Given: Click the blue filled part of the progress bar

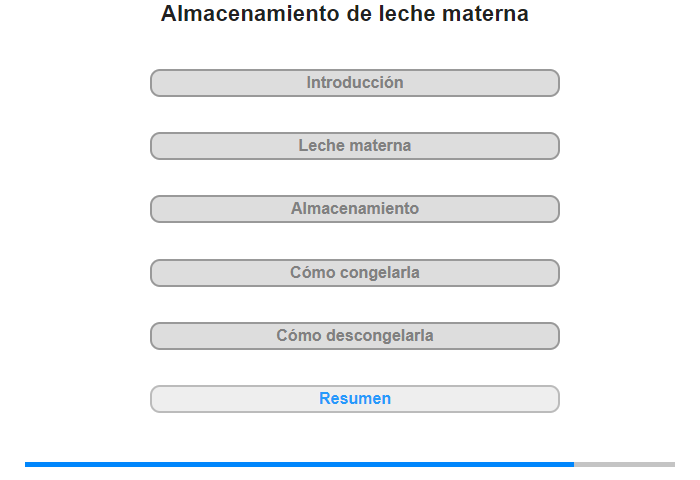Looking at the screenshot, I should [x=300, y=464].
